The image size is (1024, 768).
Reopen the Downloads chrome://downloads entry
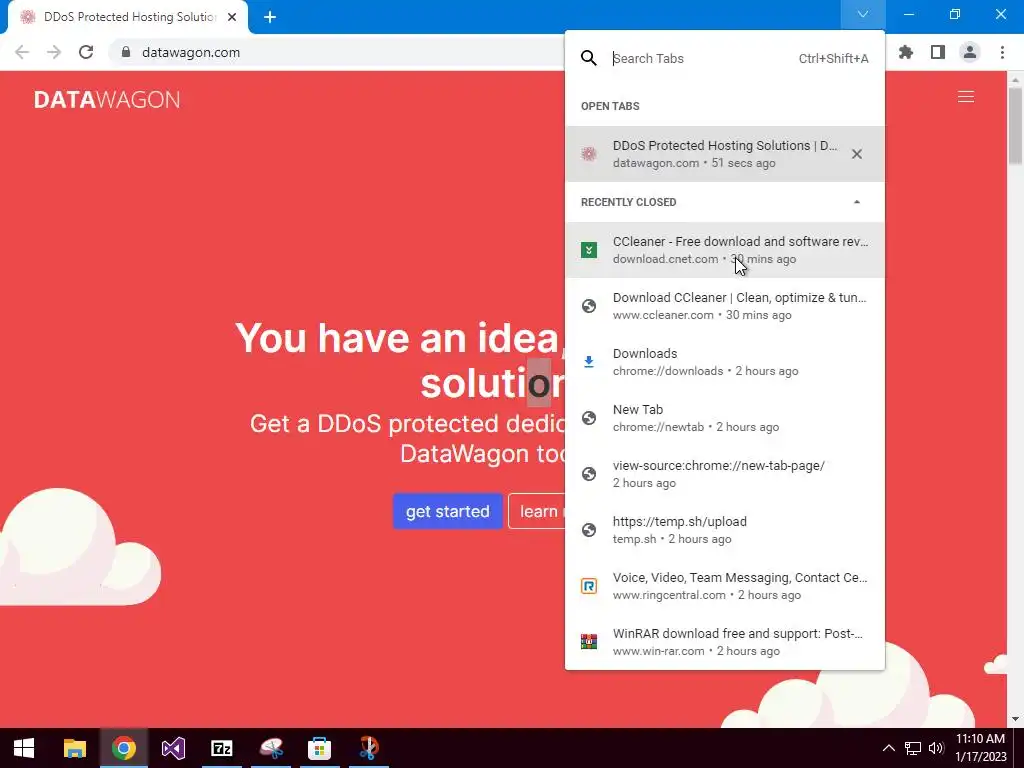(x=724, y=362)
